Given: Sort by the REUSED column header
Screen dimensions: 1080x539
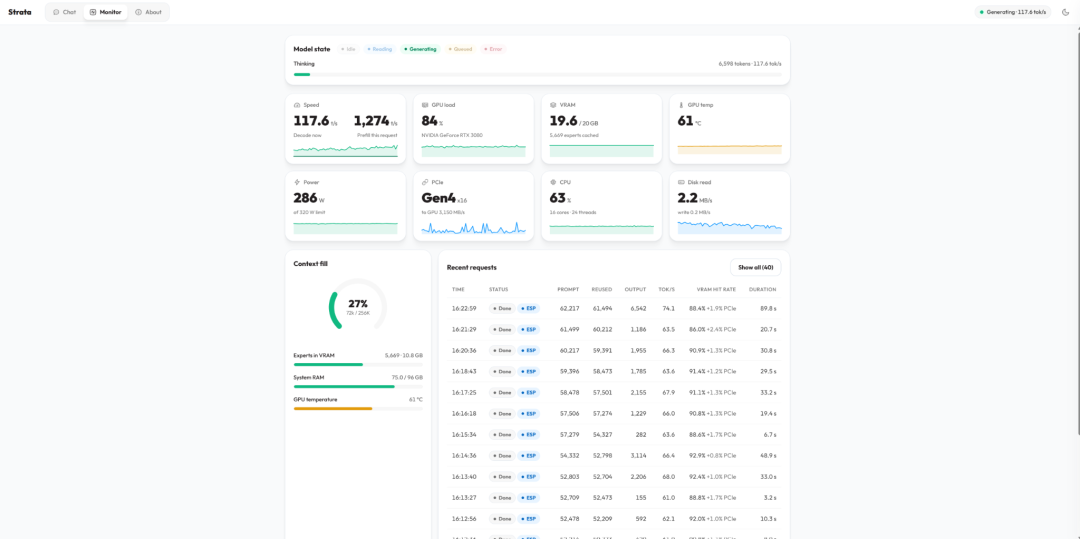Looking at the screenshot, I should pyautogui.click(x=602, y=290).
